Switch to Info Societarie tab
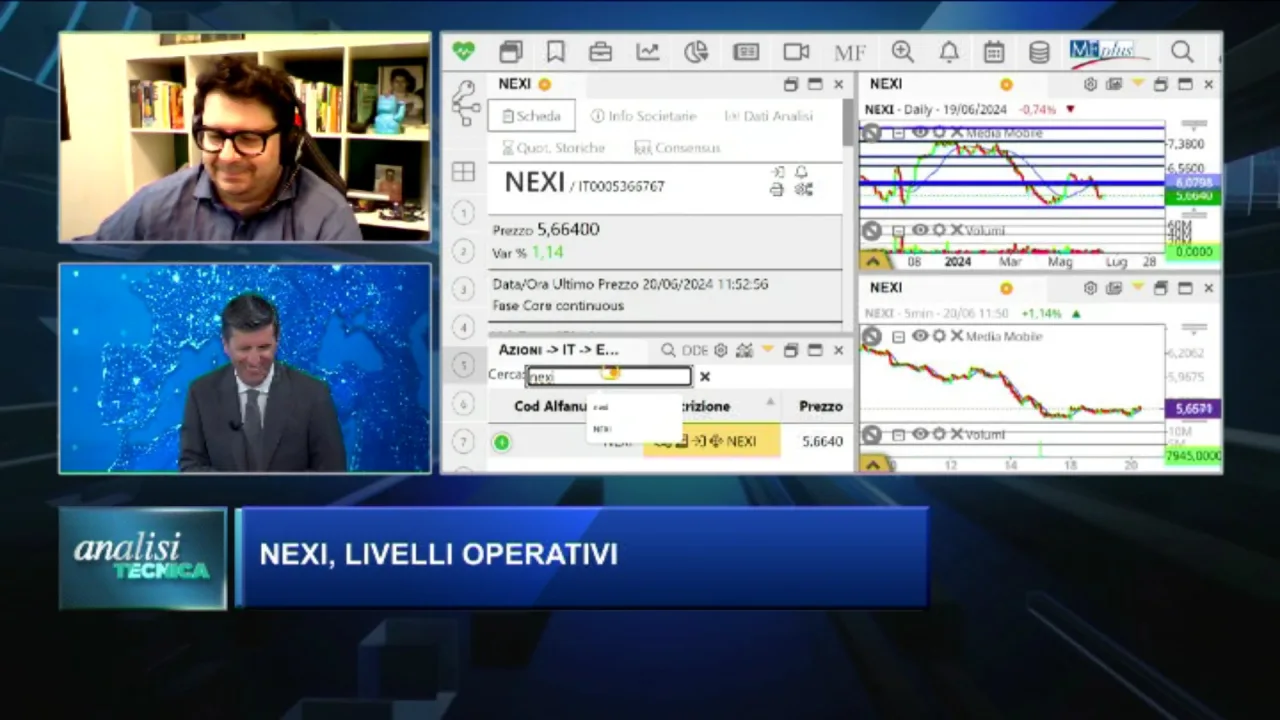Screen dimensions: 1280x720 coord(644,116)
